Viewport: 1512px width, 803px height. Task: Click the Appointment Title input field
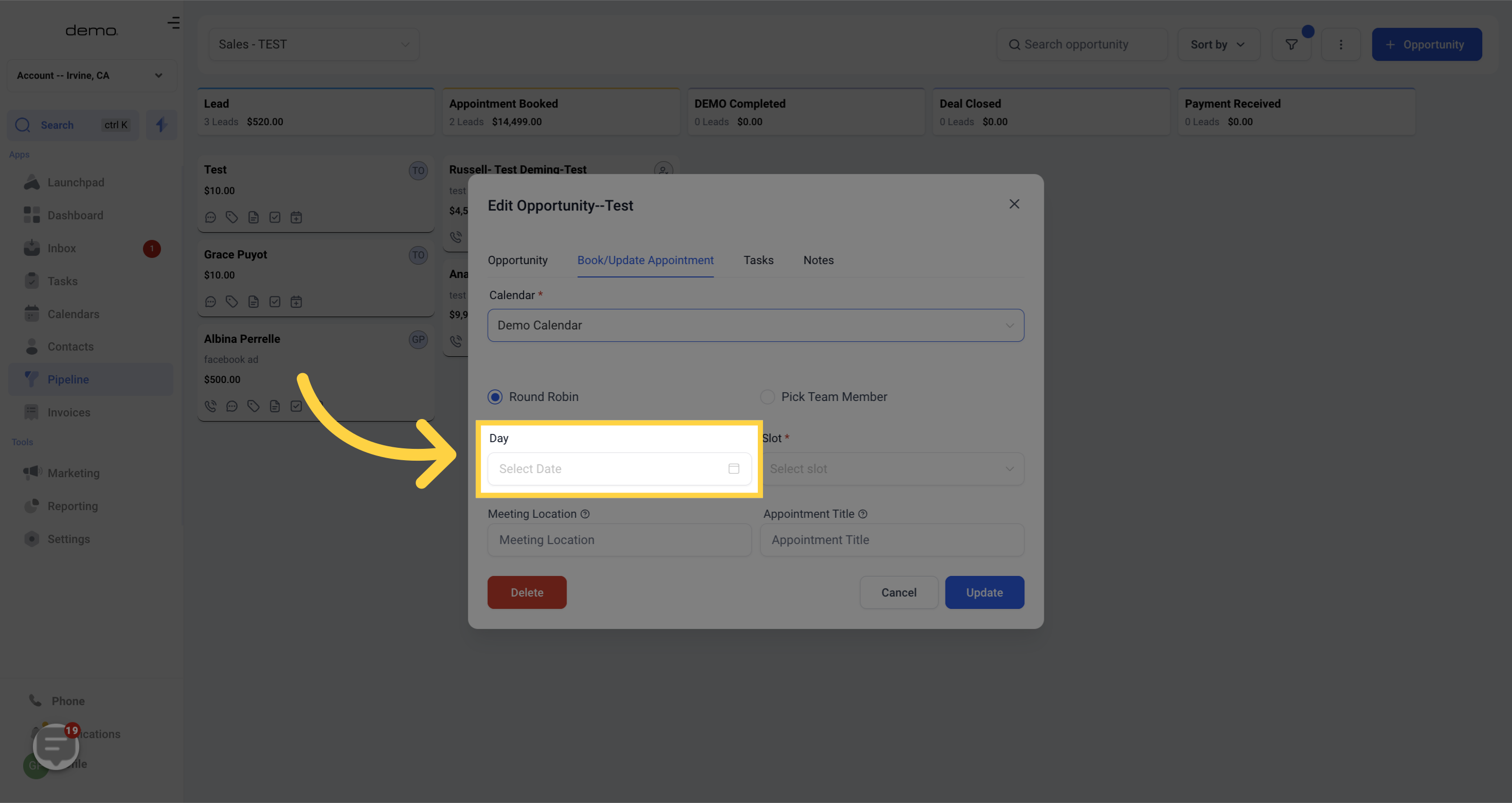point(892,540)
